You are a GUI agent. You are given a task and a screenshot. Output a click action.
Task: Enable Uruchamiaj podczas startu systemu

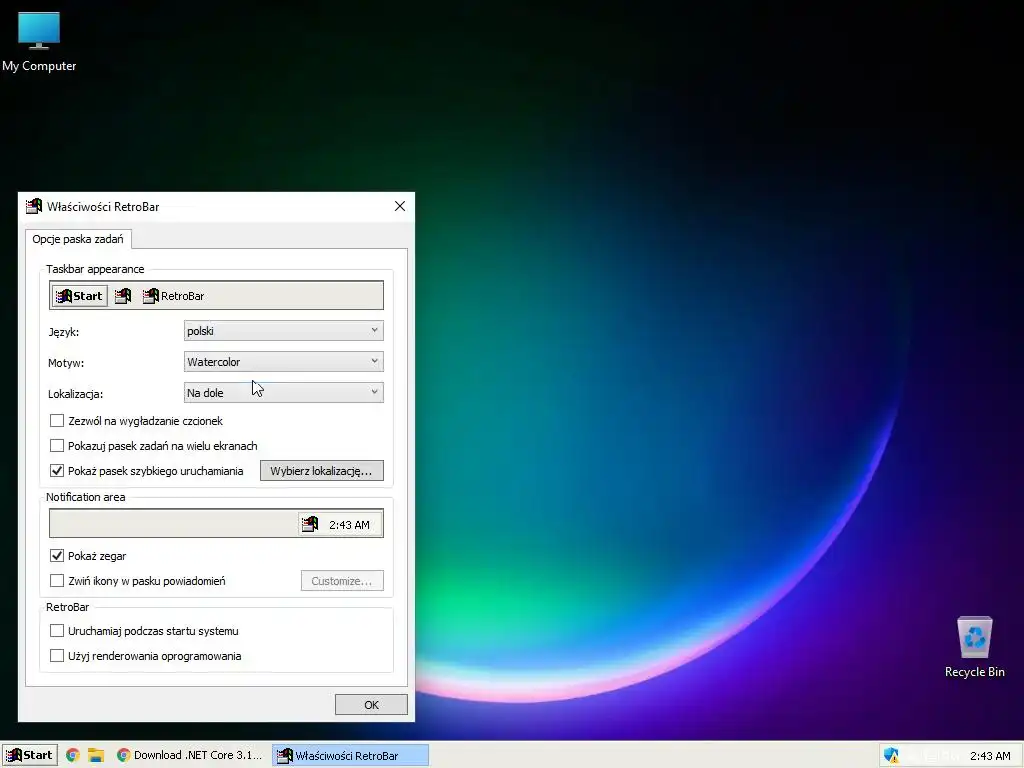pyautogui.click(x=57, y=631)
